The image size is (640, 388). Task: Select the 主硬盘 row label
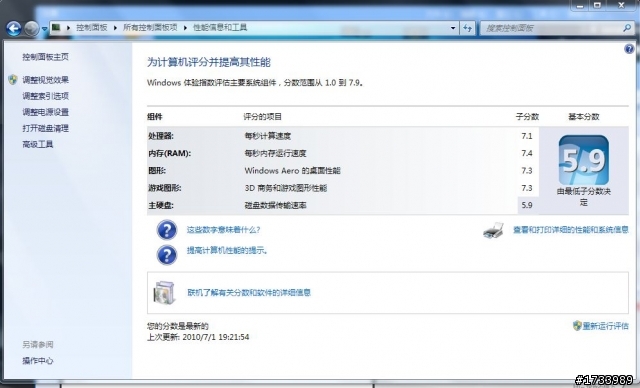[x=161, y=205]
